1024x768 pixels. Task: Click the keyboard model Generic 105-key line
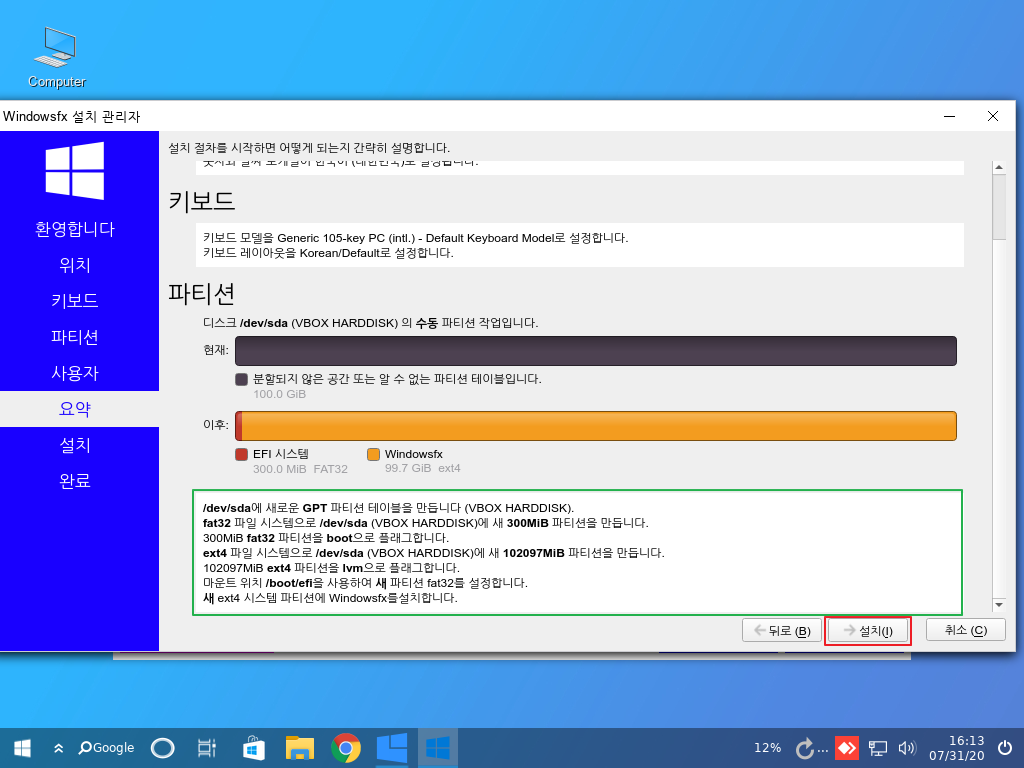415,238
